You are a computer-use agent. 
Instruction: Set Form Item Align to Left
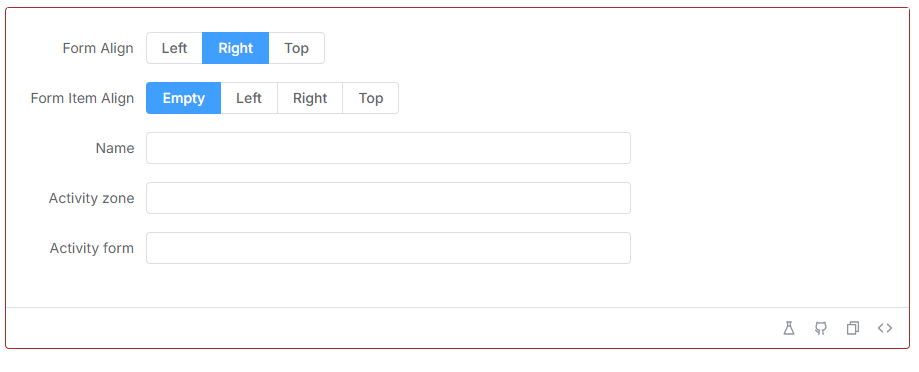point(249,98)
